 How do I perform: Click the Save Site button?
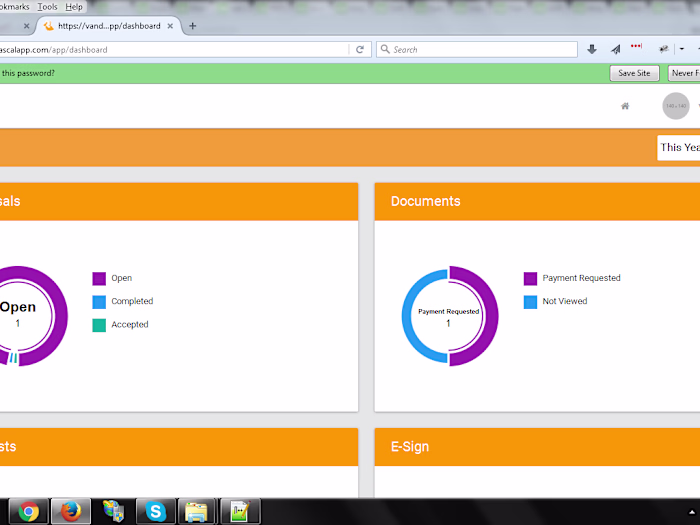tap(634, 73)
